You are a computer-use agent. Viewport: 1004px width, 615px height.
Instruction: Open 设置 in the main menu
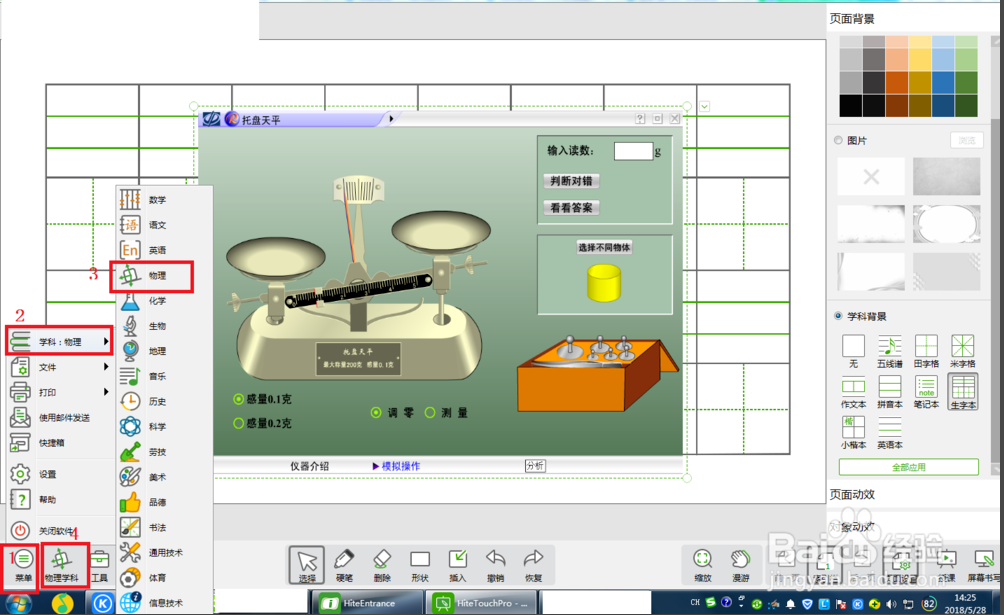point(47,474)
